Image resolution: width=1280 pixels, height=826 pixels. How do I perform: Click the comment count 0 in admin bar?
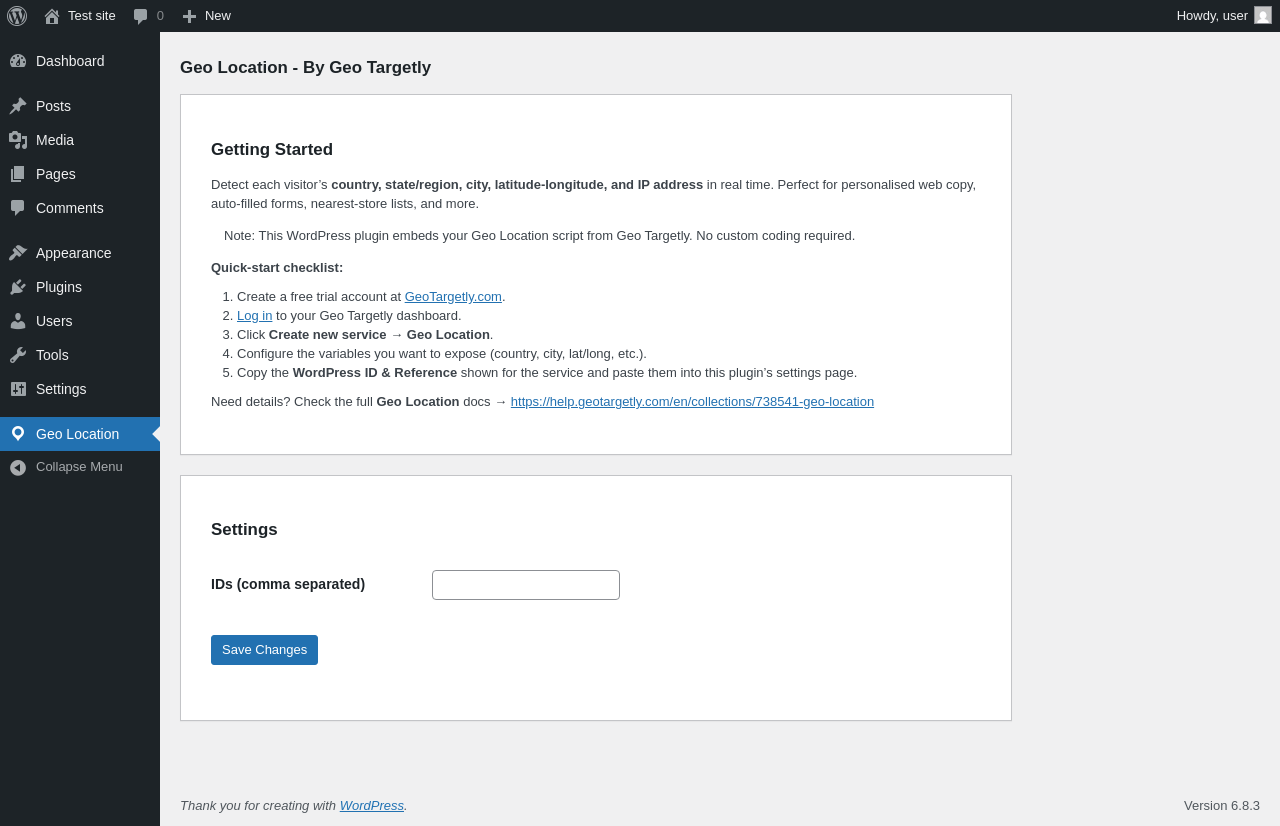tap(160, 16)
